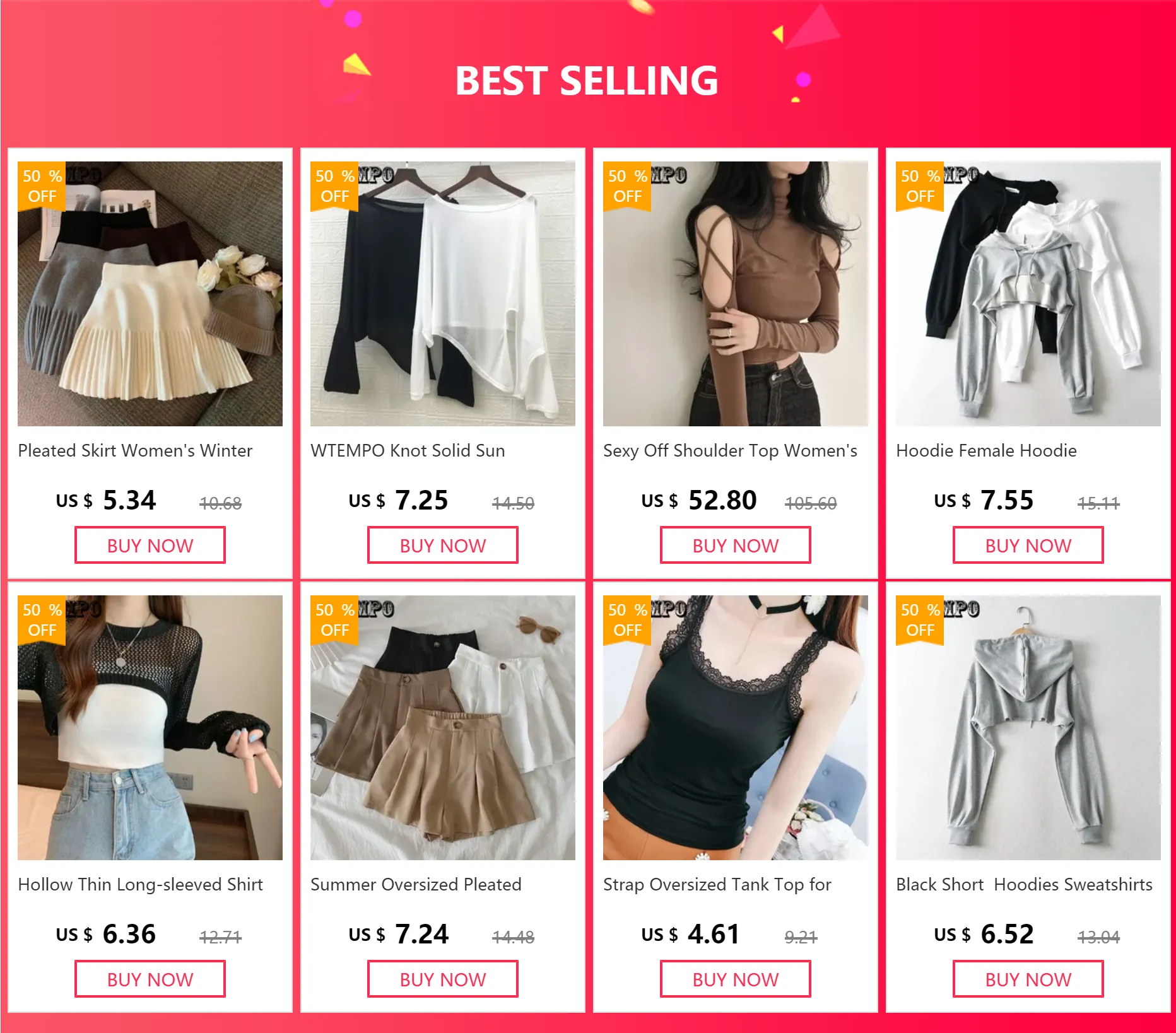Open the black hollow mesh shirt image
Screen dimensions: 1176x1033
point(150,728)
